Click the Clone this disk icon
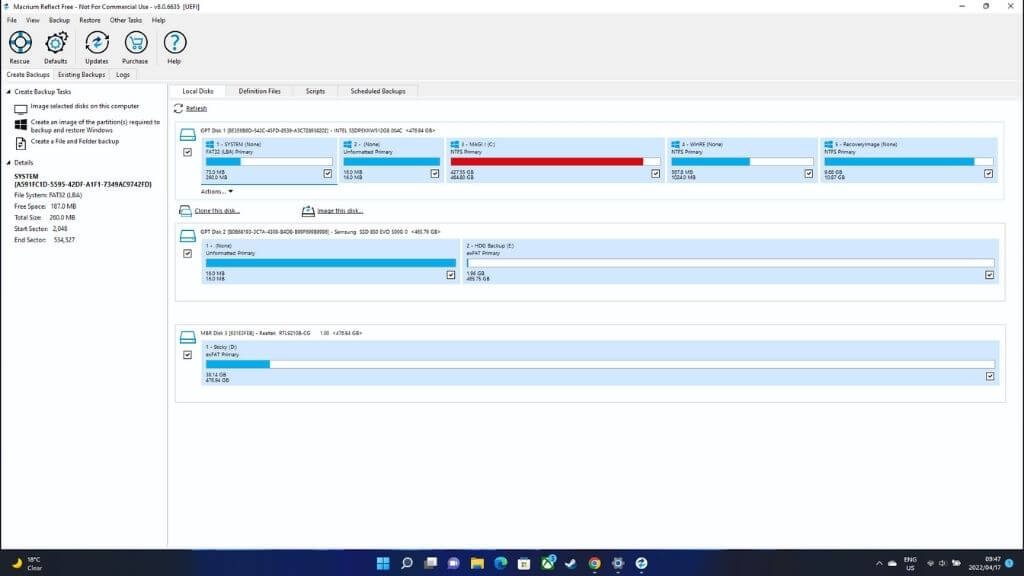Viewport: 1024px width, 576px height. pyautogui.click(x=185, y=211)
